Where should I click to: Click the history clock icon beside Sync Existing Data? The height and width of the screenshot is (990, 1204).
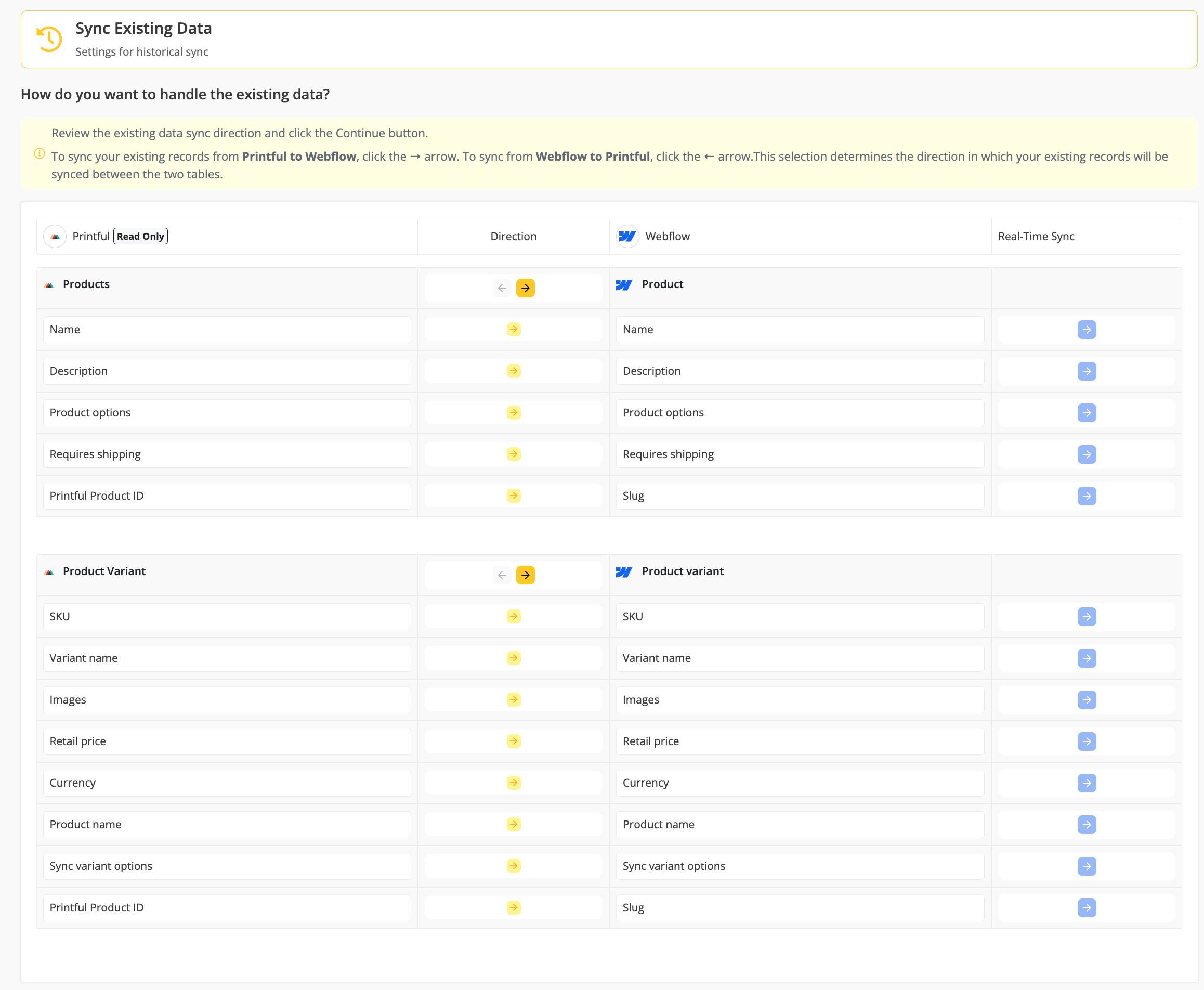tap(49, 39)
